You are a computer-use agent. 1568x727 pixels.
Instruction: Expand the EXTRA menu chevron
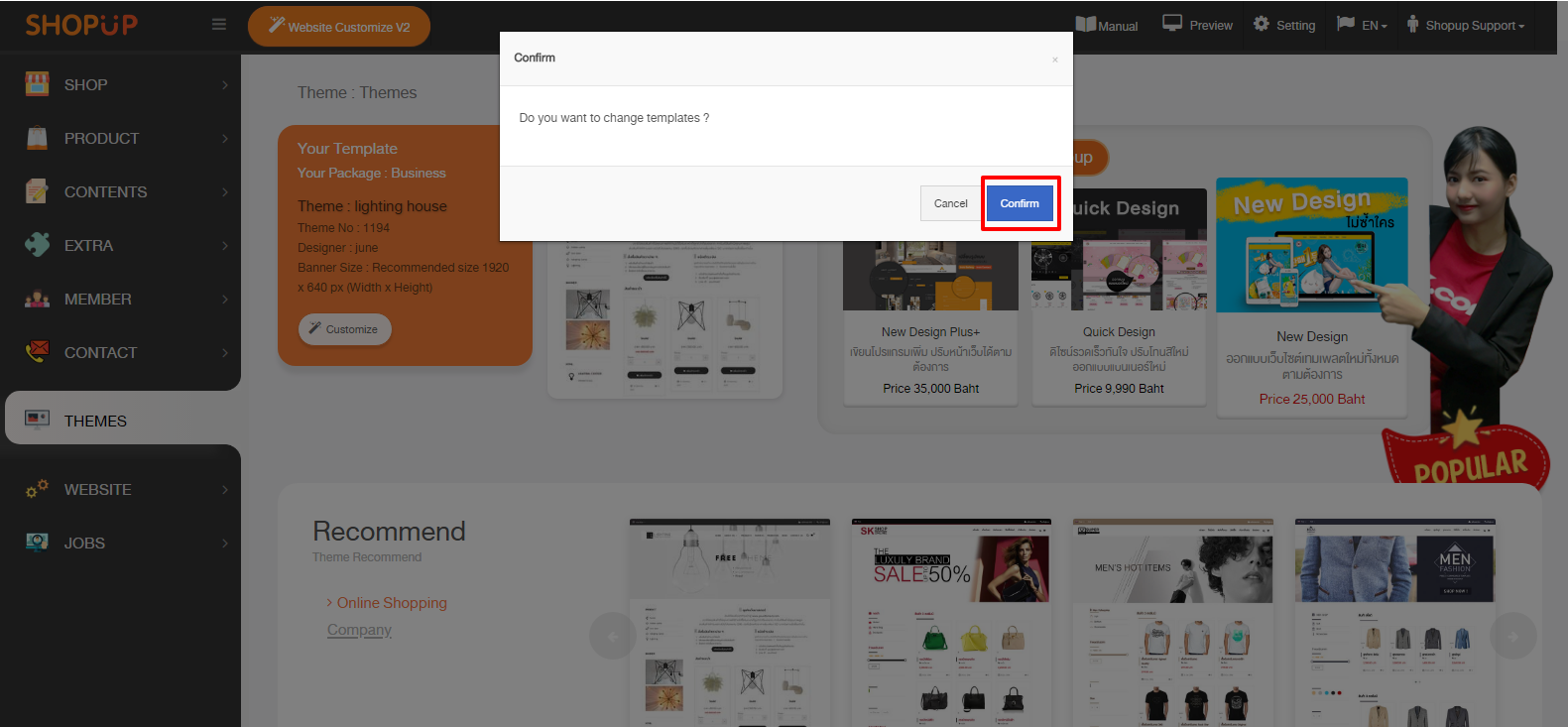(225, 246)
